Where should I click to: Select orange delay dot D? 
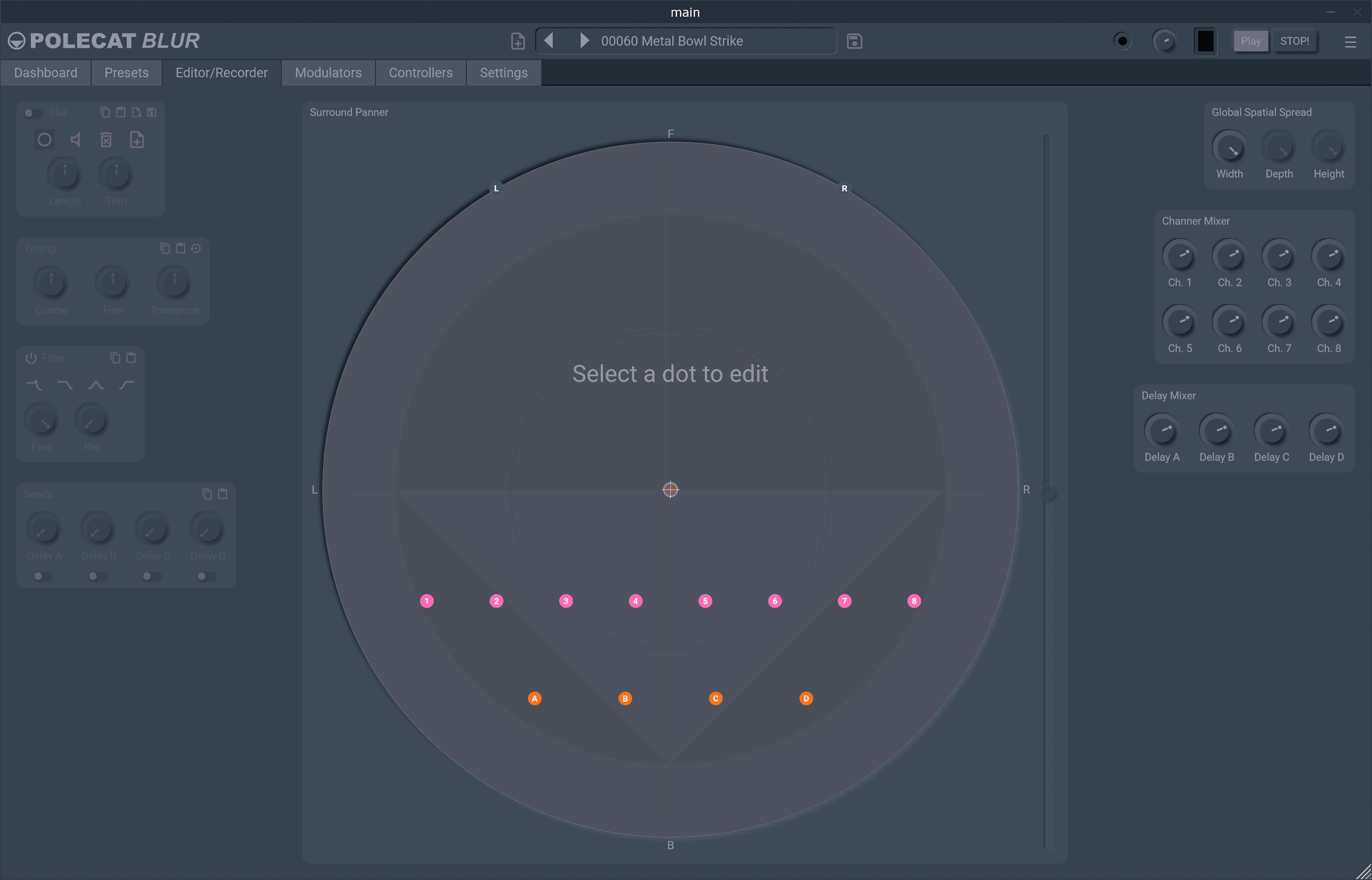pyautogui.click(x=806, y=698)
